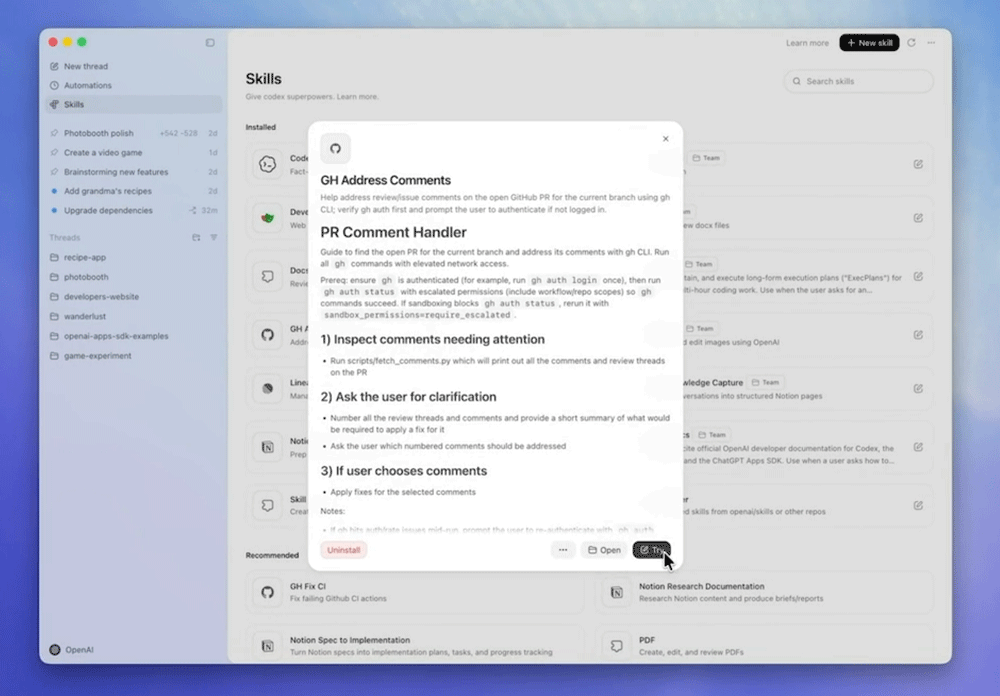
Task: Start a New thread from sidebar
Action: pyautogui.click(x=86, y=67)
